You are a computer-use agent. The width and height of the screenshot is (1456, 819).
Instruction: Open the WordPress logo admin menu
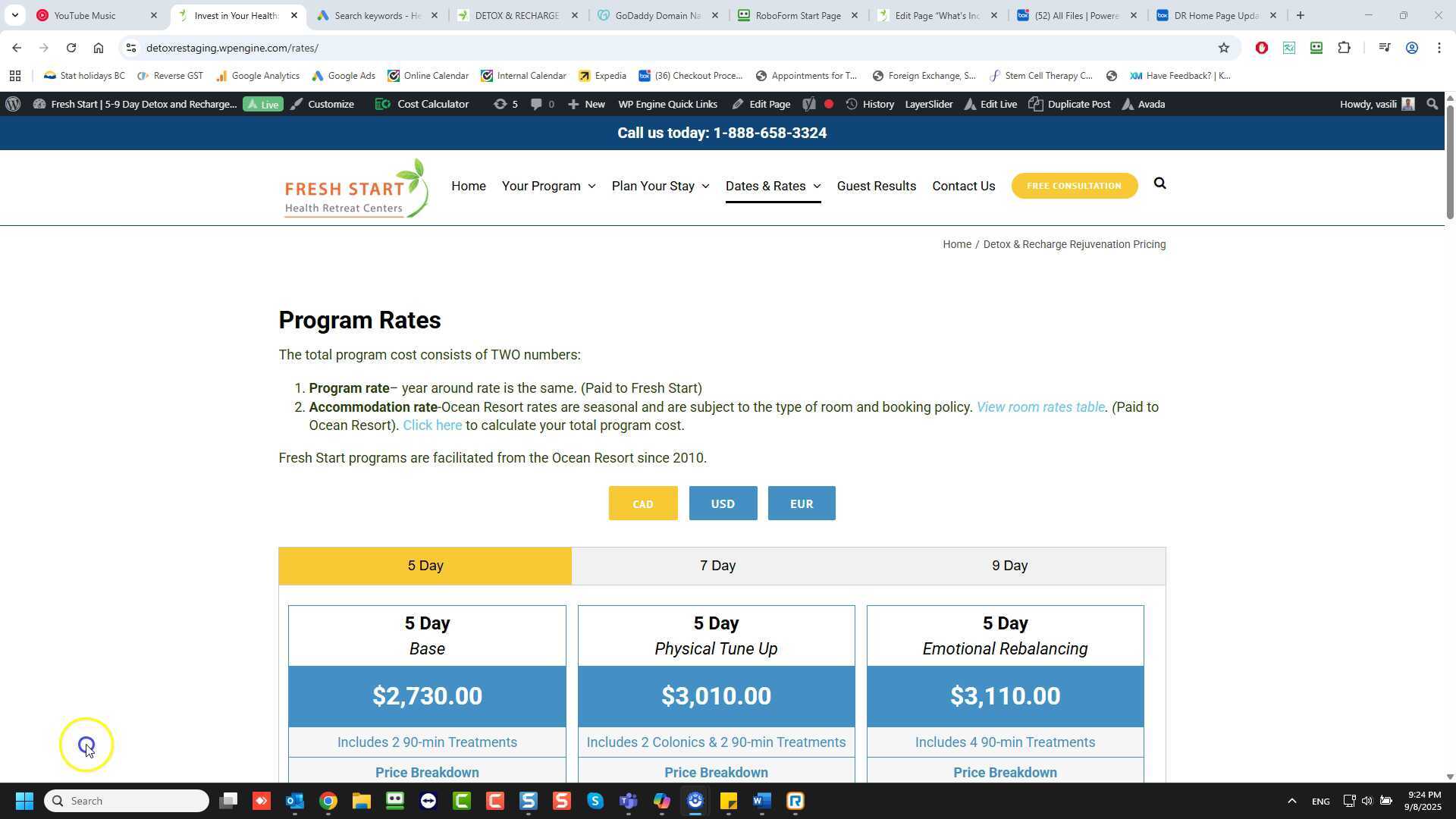coord(13,104)
